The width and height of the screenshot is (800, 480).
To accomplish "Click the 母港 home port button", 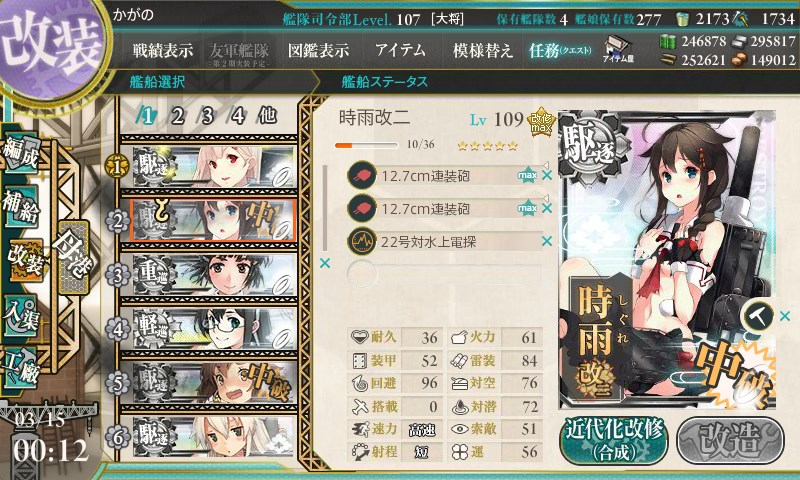I will [73, 257].
